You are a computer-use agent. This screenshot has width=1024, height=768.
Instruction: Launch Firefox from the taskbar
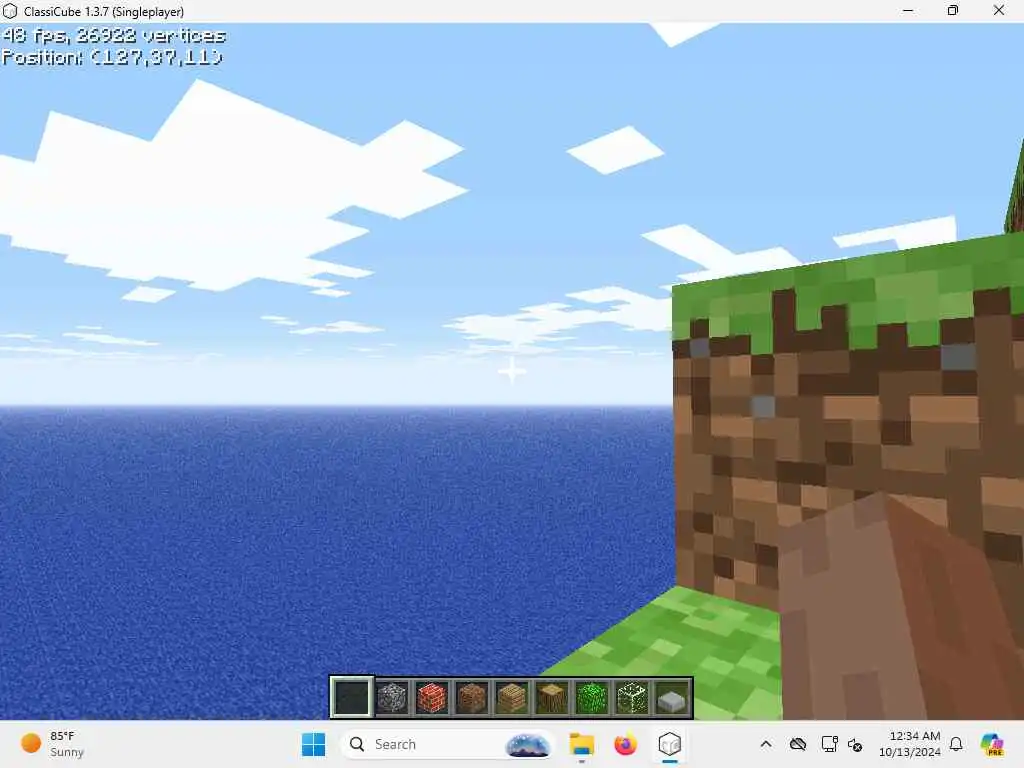625,744
